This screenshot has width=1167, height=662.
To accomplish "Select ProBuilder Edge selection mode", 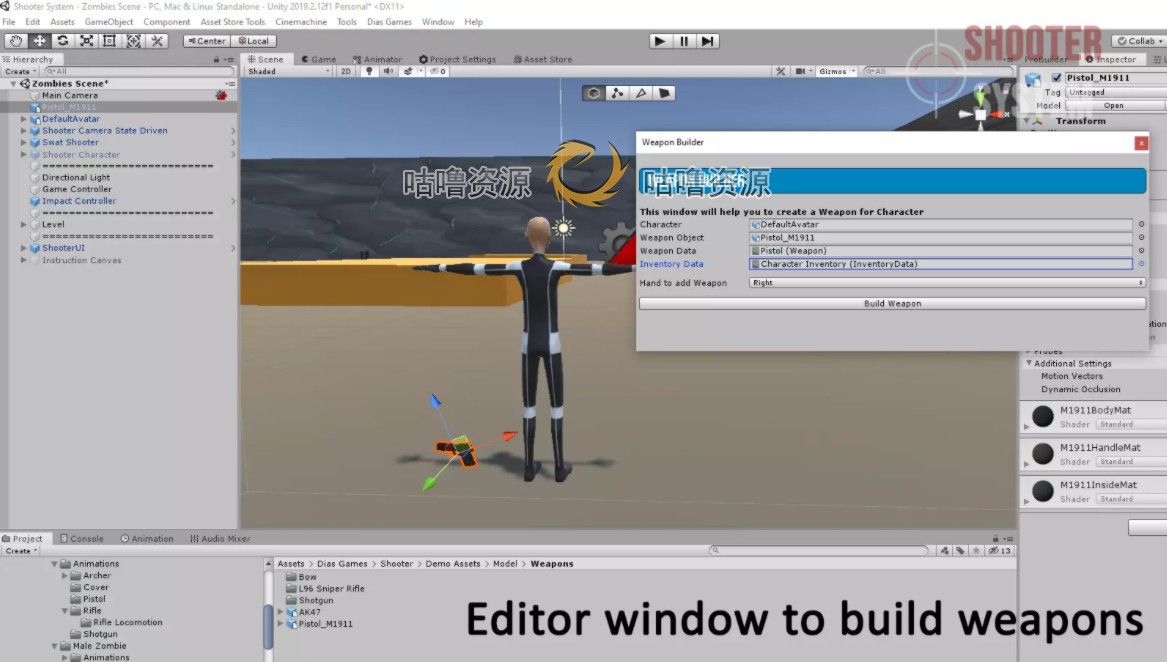I will (x=641, y=93).
